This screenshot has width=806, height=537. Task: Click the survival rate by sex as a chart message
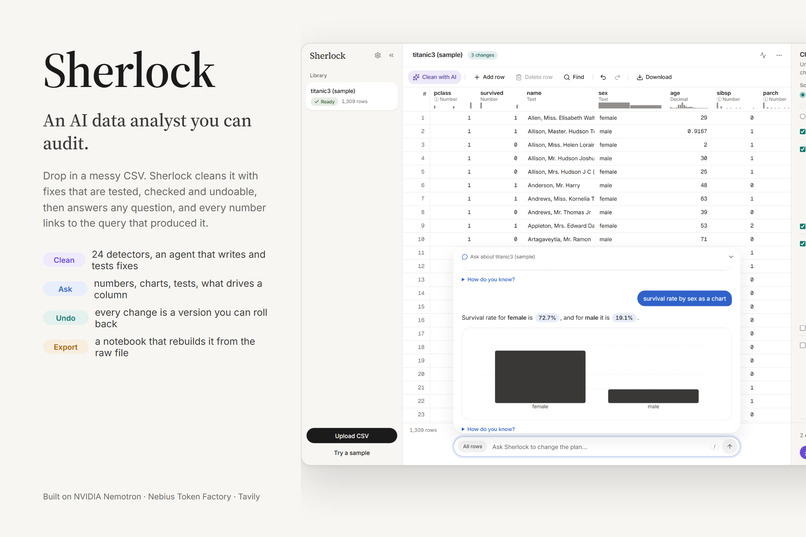coord(684,299)
